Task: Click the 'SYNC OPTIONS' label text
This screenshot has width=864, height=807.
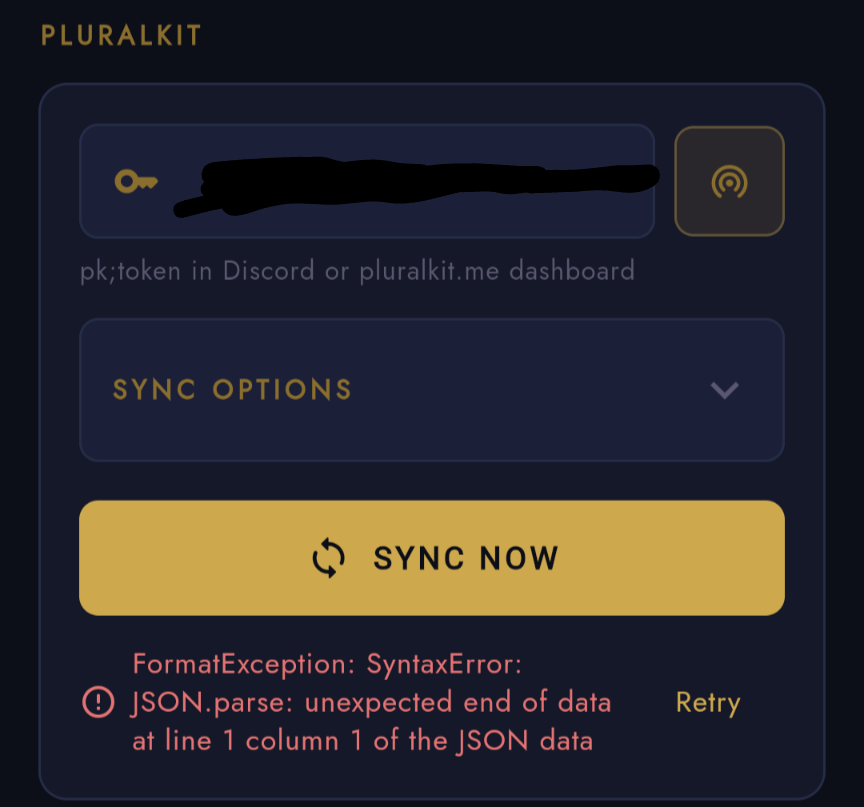Action: [x=232, y=390]
